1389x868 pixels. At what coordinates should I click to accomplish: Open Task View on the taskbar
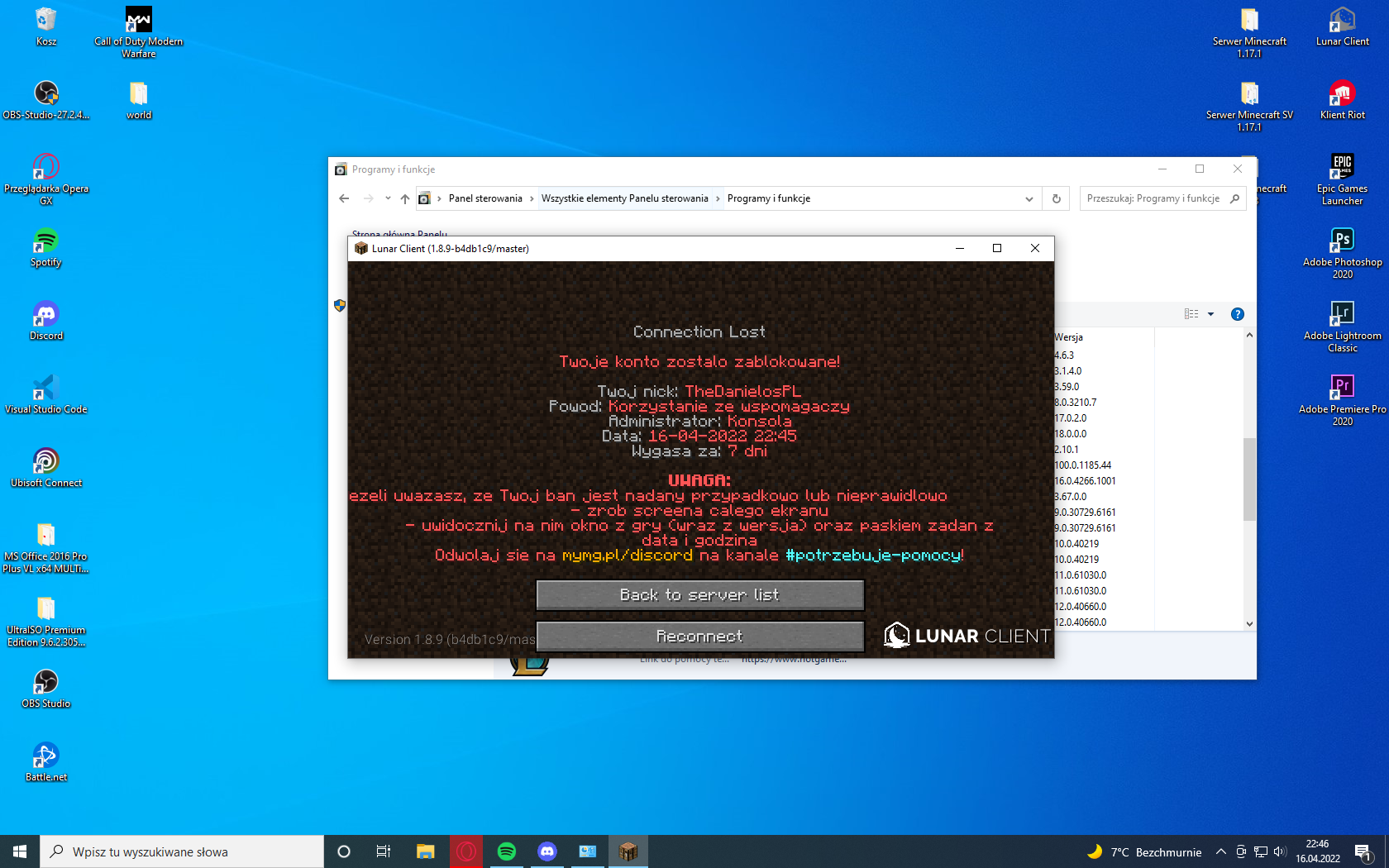(x=384, y=851)
